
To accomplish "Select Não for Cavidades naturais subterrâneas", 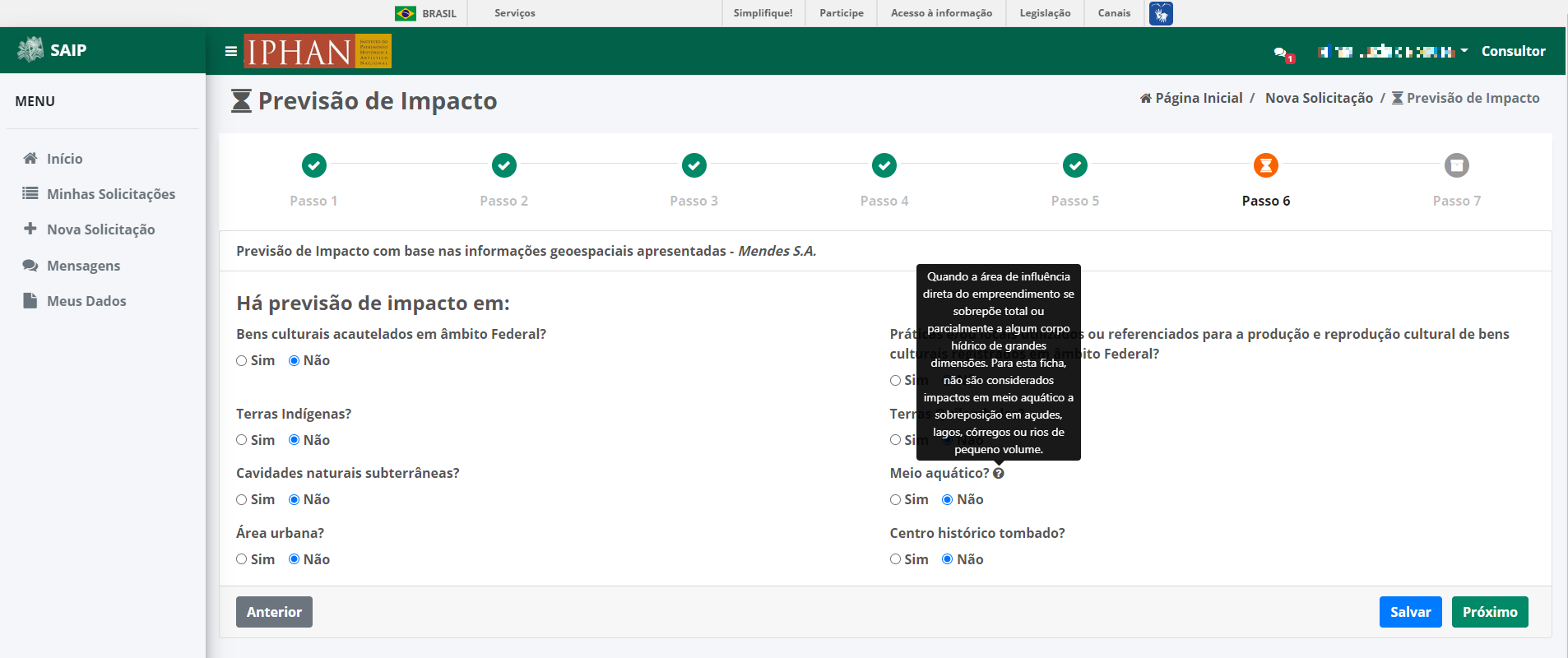I will coord(294,499).
